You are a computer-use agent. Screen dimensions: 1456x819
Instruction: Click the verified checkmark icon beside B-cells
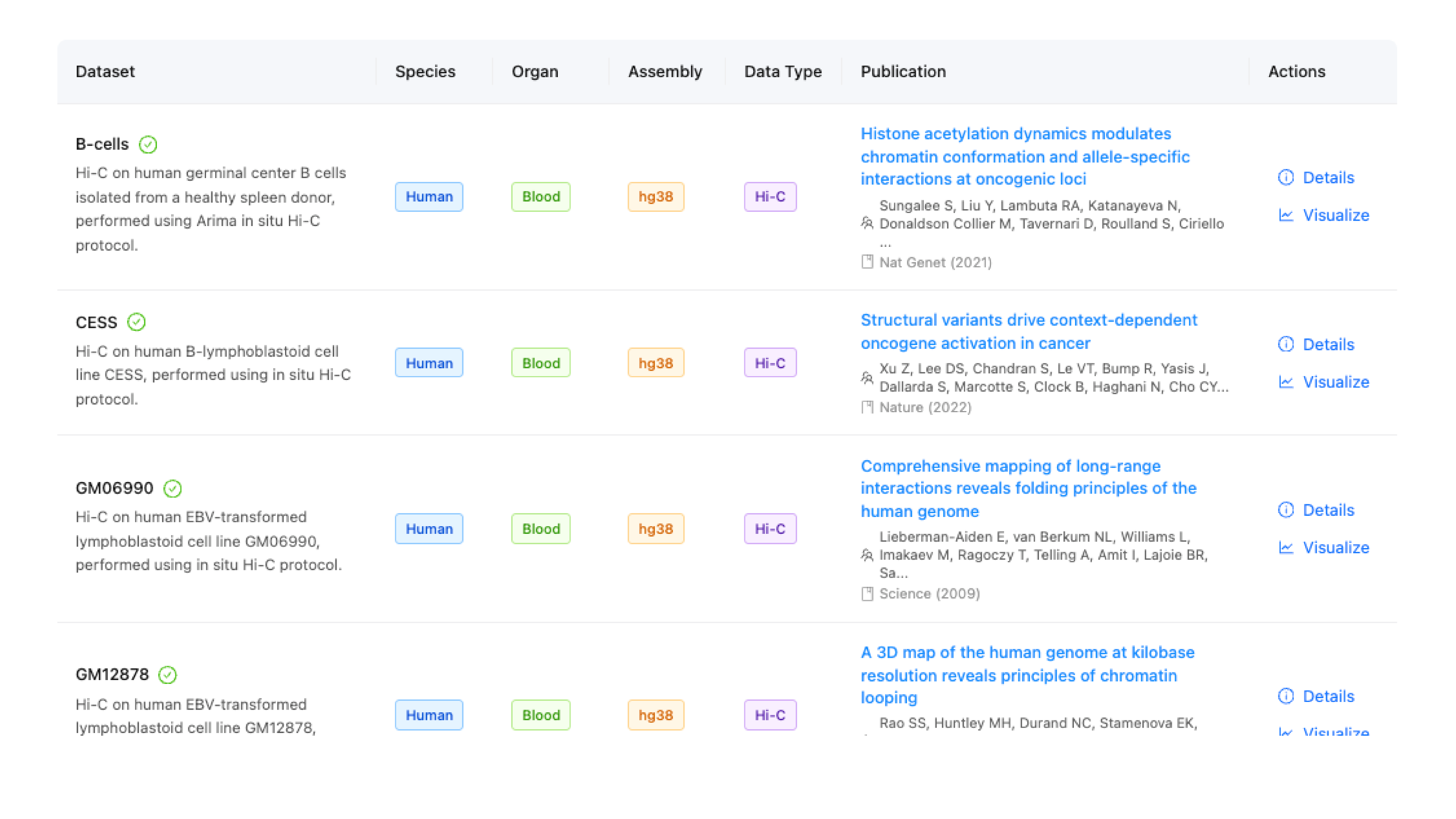click(x=148, y=144)
